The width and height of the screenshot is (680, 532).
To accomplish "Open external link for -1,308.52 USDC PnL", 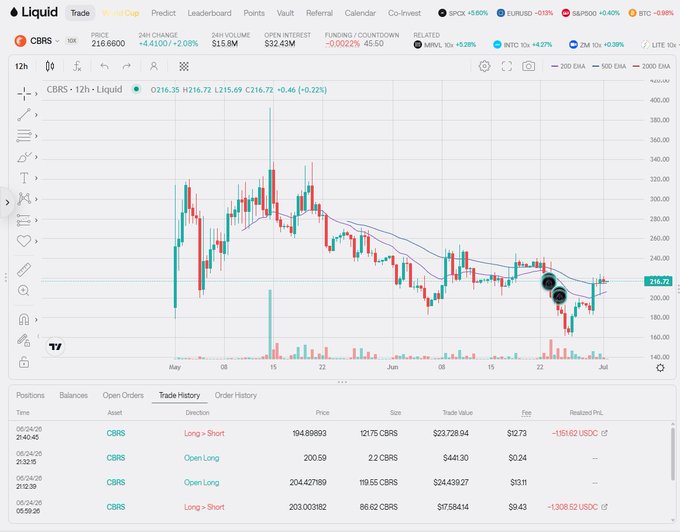I will tap(604, 506).
